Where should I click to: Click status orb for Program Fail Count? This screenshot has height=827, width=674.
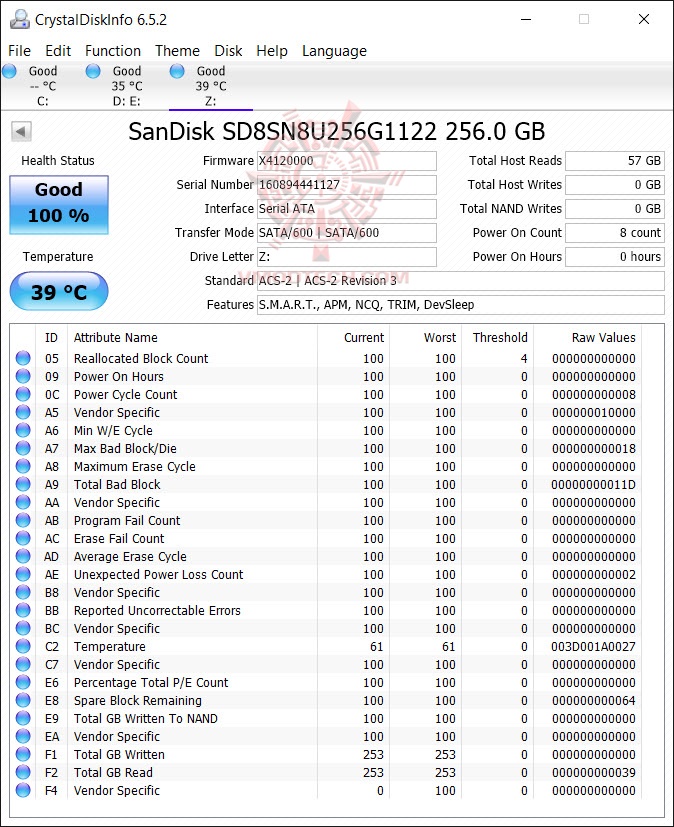(23, 520)
